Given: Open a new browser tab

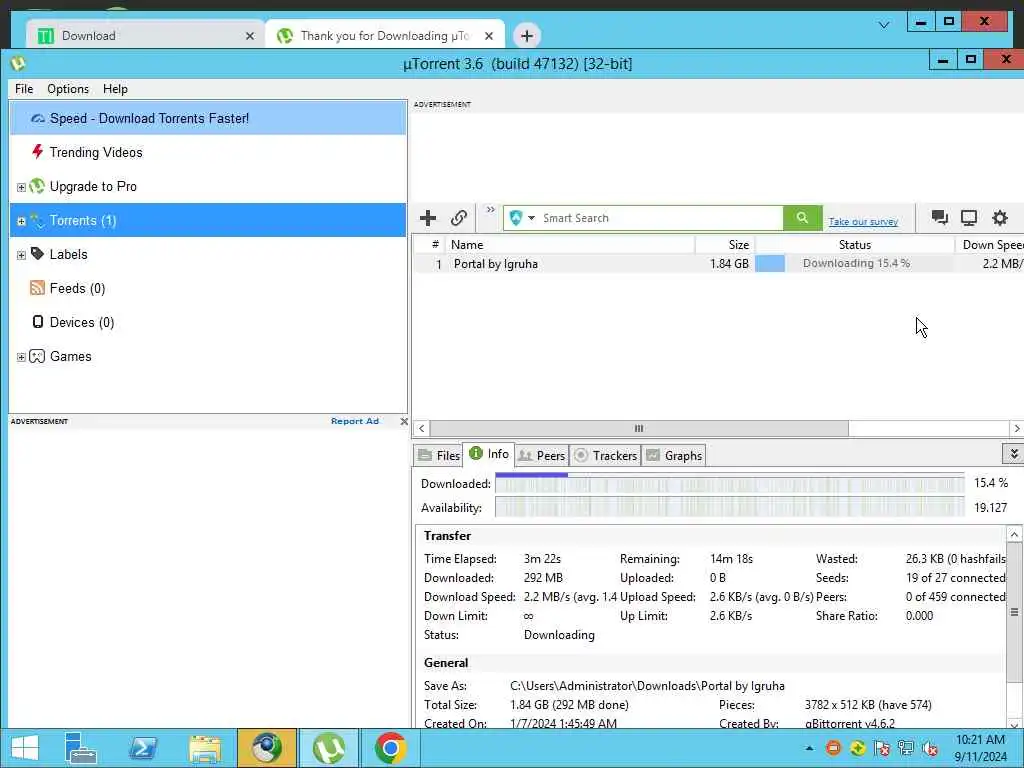Looking at the screenshot, I should click(x=526, y=35).
